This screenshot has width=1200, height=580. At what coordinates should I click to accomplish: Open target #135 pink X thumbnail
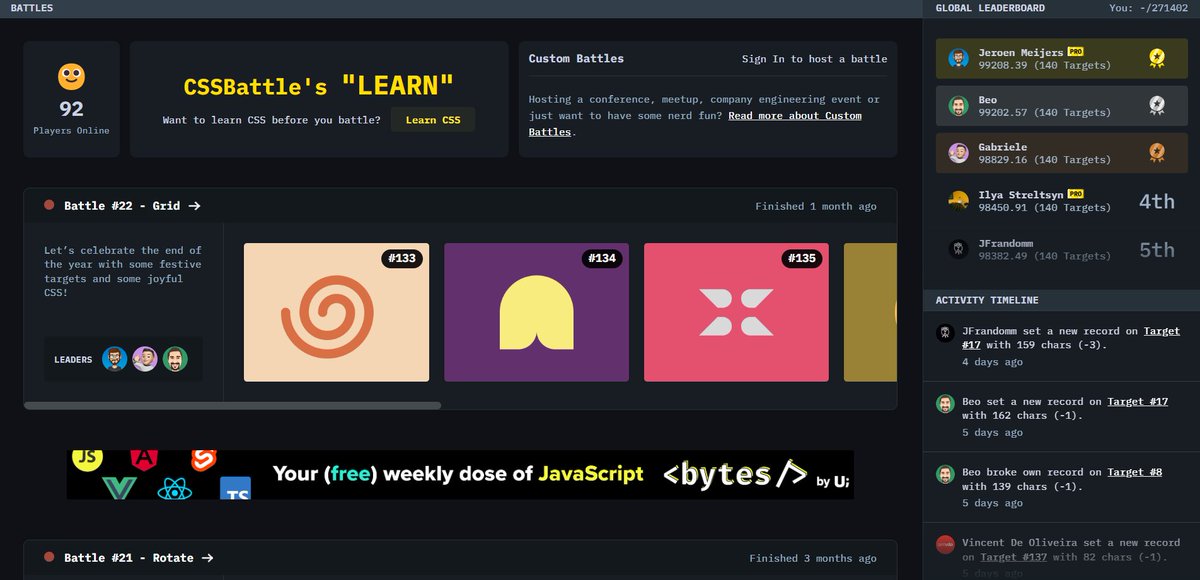[736, 312]
